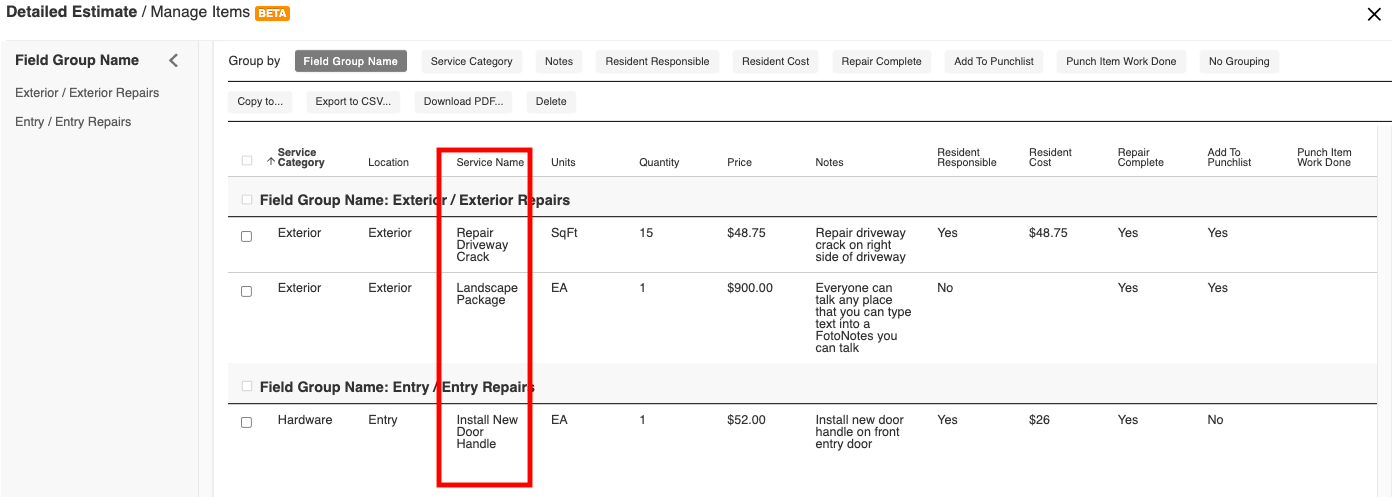The height and width of the screenshot is (497, 1397).
Task: Toggle the select-all checkbox in header
Action: (247, 161)
